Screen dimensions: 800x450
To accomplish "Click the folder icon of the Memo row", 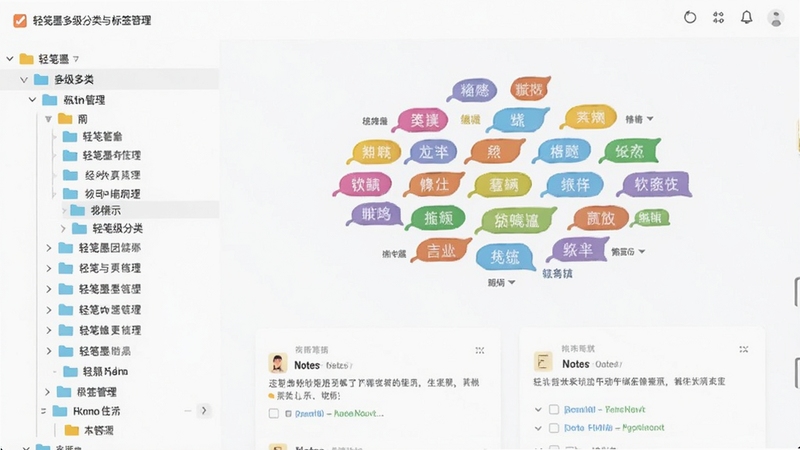I will 70,371.
